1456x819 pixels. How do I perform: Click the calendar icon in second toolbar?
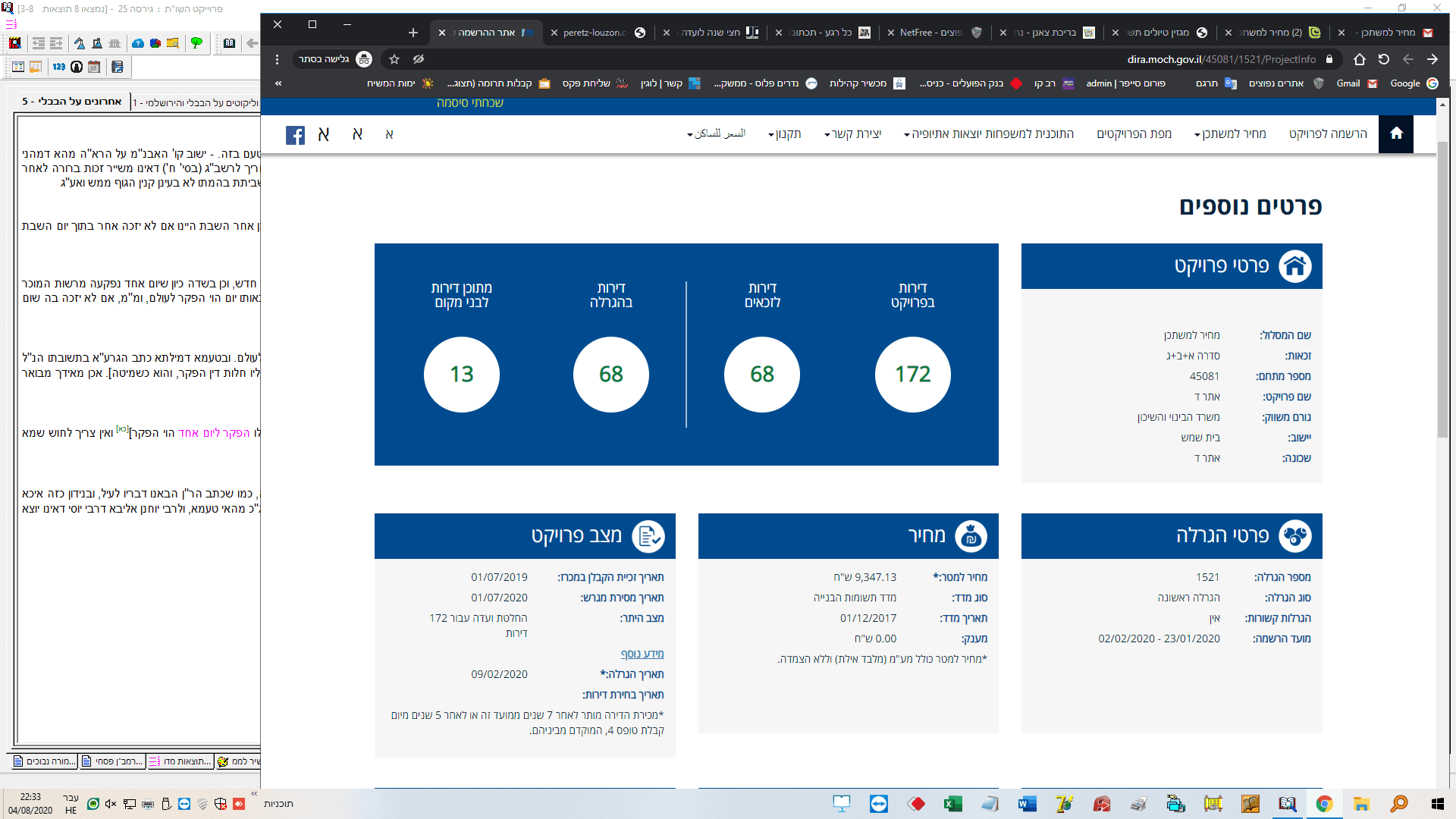click(x=94, y=67)
